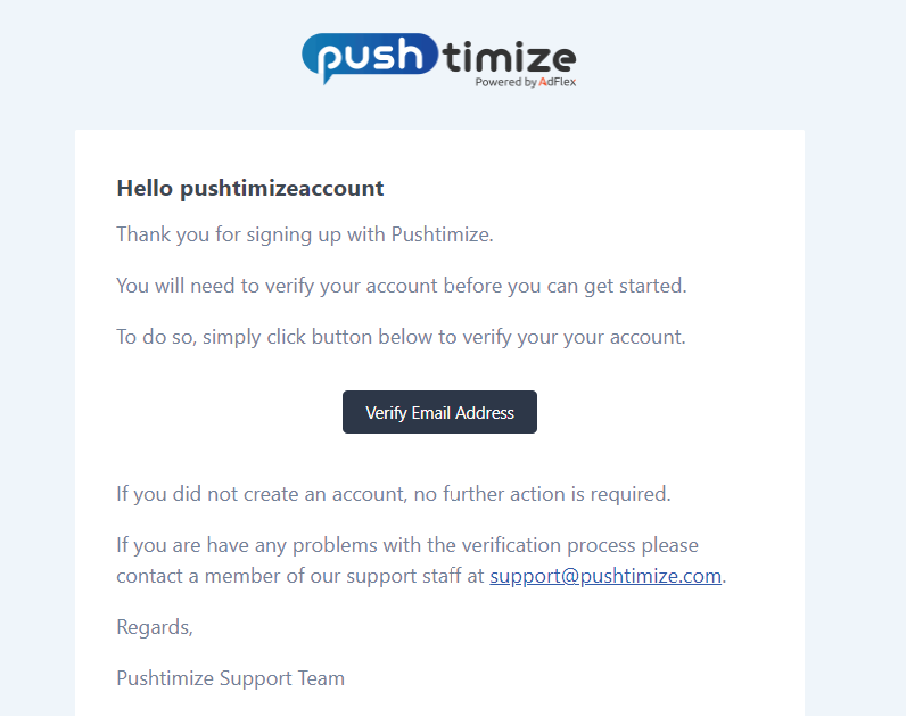Screen dimensions: 906x716
Task: Click the If you did not create paragraph
Action: (393, 494)
